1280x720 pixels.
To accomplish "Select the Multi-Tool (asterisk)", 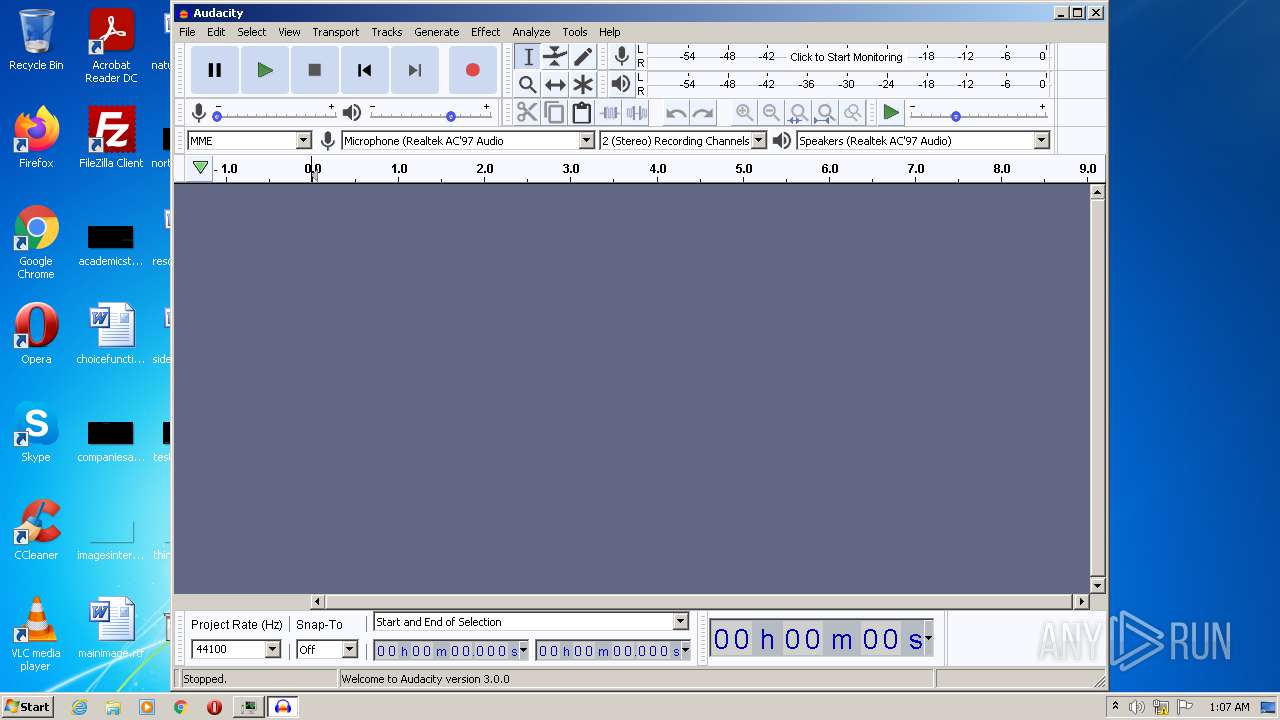I will (582, 85).
